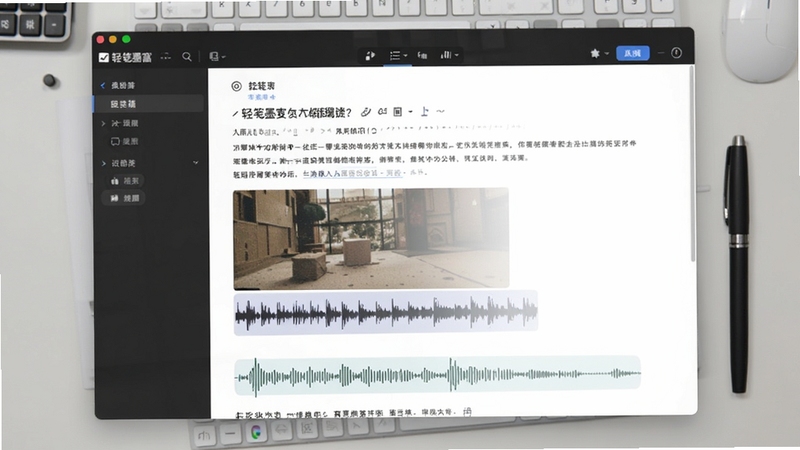Viewport: 800px width, 450px height.
Task: Open dropdown arrow beside bulleted list icon
Action: point(405,55)
